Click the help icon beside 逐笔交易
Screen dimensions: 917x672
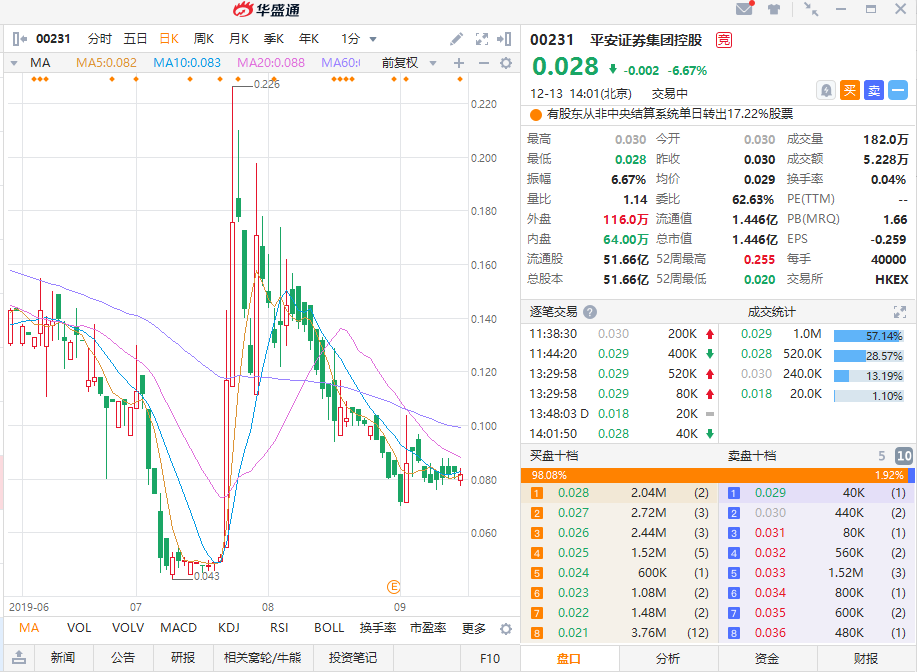(590, 312)
